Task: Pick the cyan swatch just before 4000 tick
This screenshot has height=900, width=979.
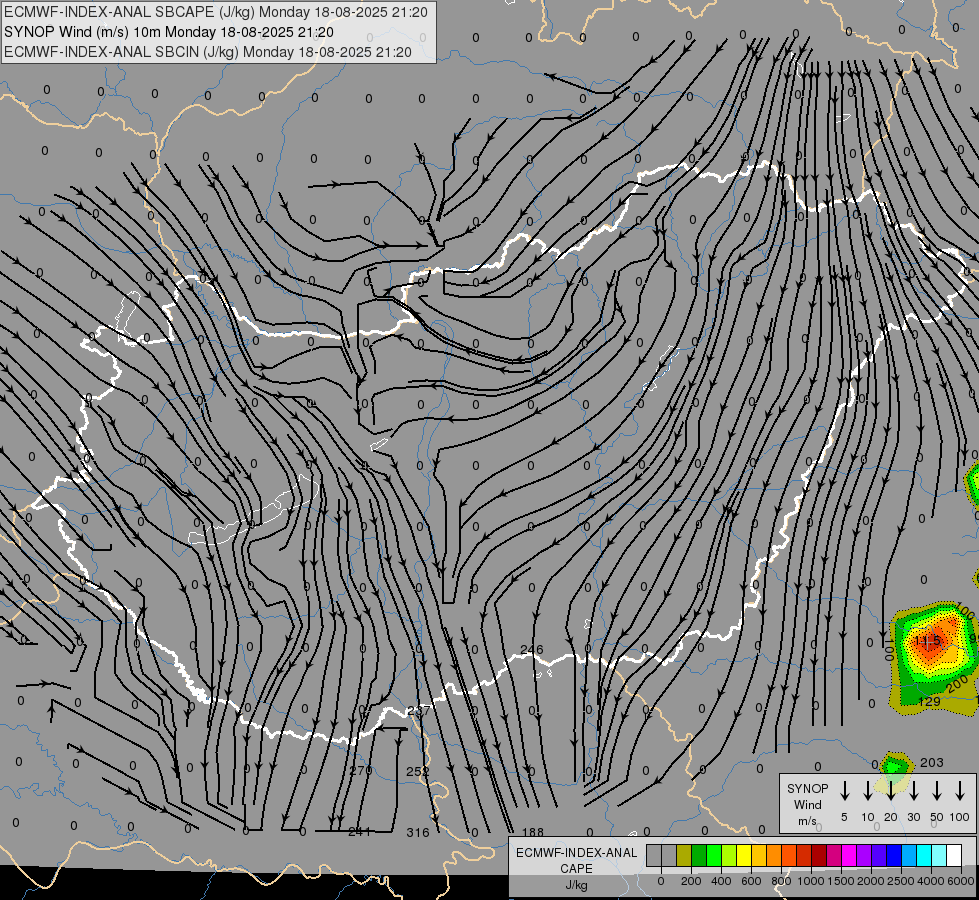Action: pyautogui.click(x=924, y=855)
